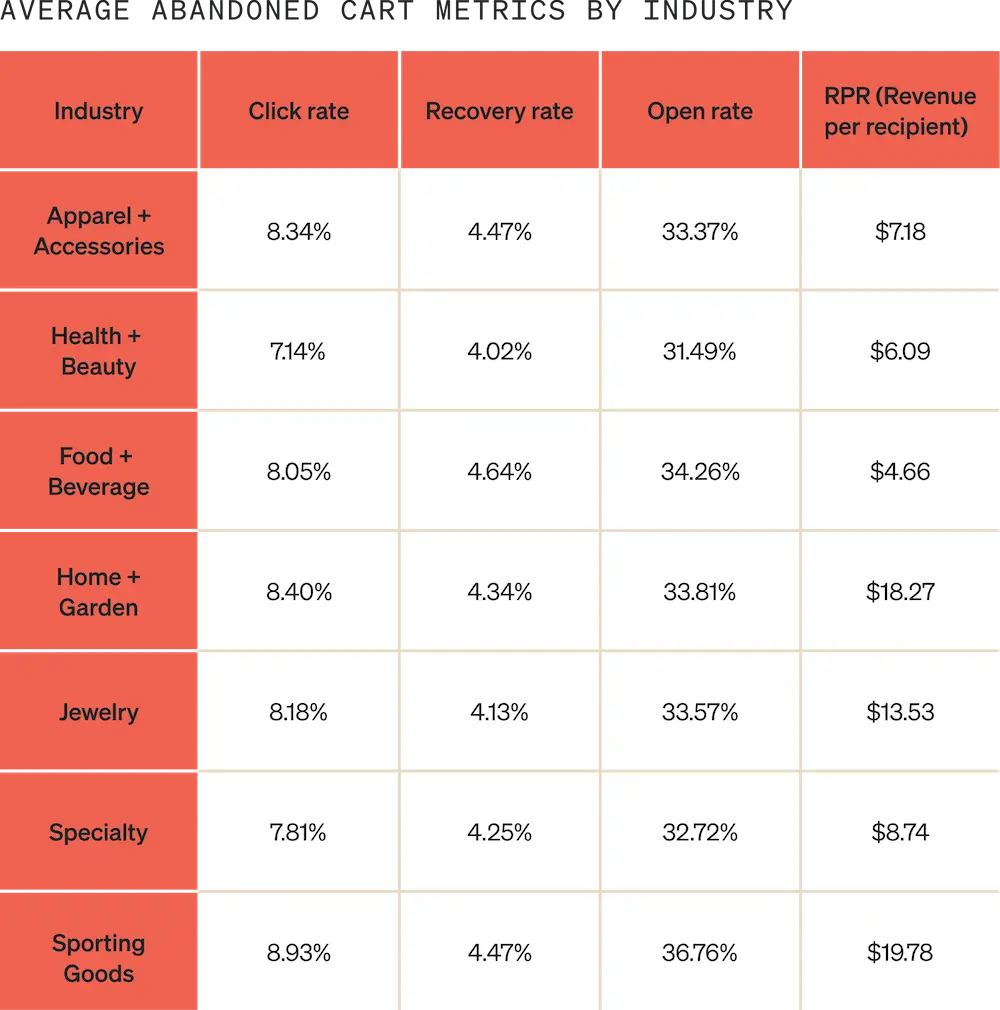Click the Recovery rate column header
Image resolution: width=1000 pixels, height=1010 pixels.
point(499,111)
